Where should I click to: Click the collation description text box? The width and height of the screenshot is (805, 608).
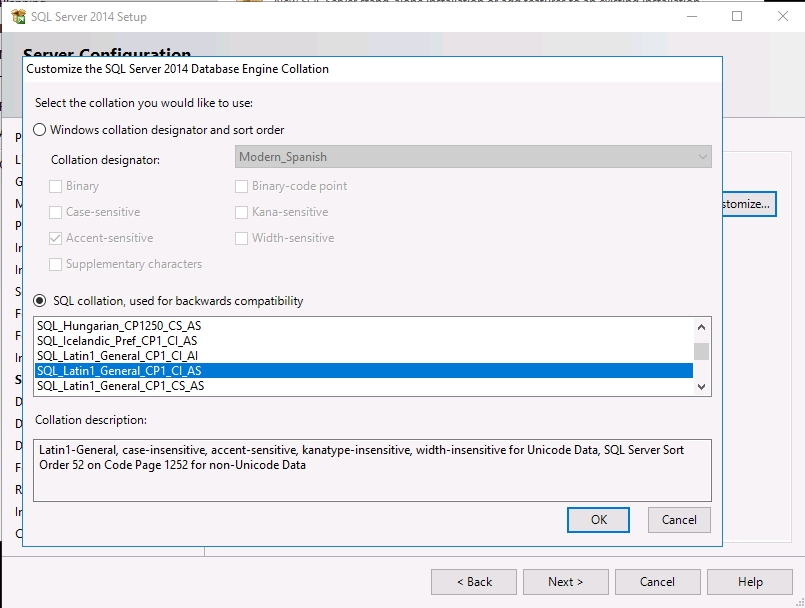click(372, 470)
